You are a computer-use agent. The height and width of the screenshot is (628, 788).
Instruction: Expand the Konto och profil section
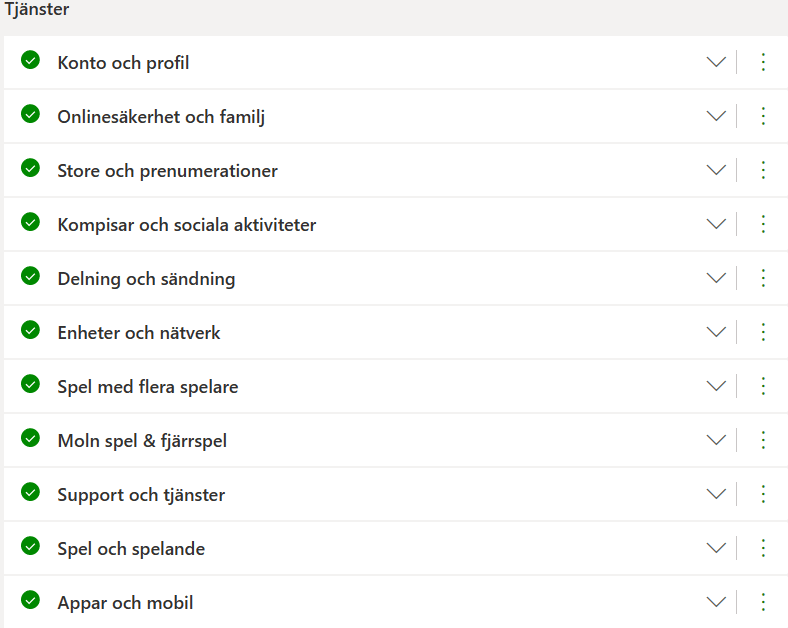[716, 62]
